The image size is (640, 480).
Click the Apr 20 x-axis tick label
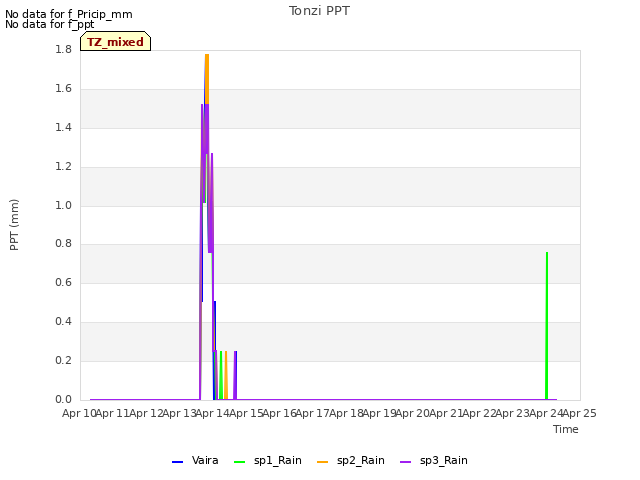tap(412, 413)
